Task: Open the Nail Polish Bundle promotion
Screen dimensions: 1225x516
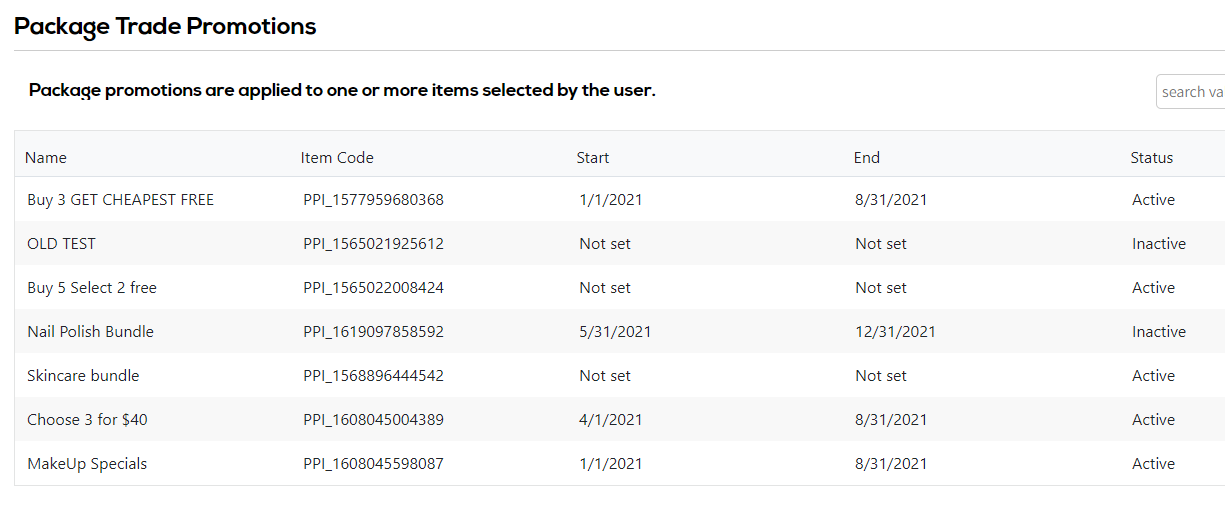Action: point(91,331)
